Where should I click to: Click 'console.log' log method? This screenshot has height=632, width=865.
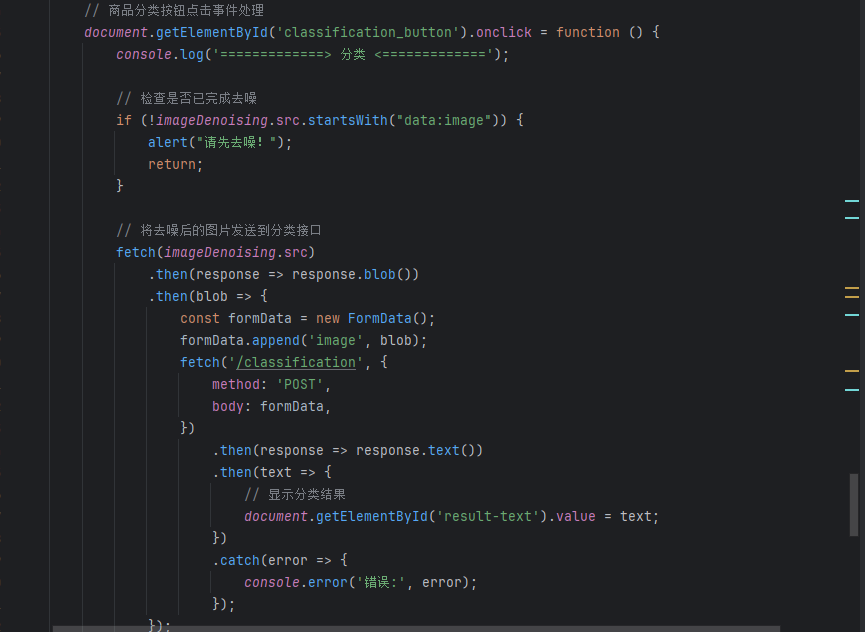point(192,54)
